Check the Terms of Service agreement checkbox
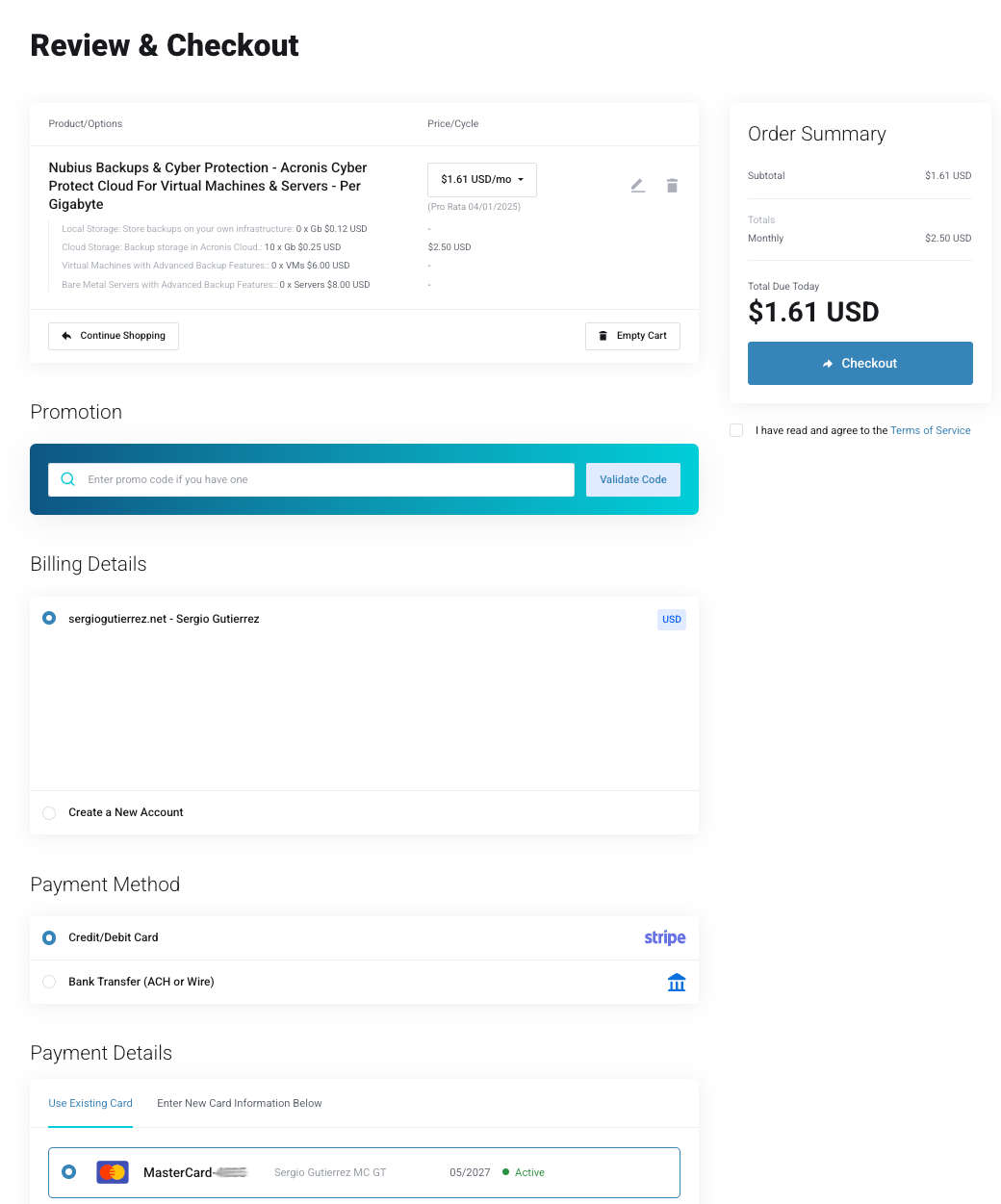The image size is (1001, 1204). (736, 430)
